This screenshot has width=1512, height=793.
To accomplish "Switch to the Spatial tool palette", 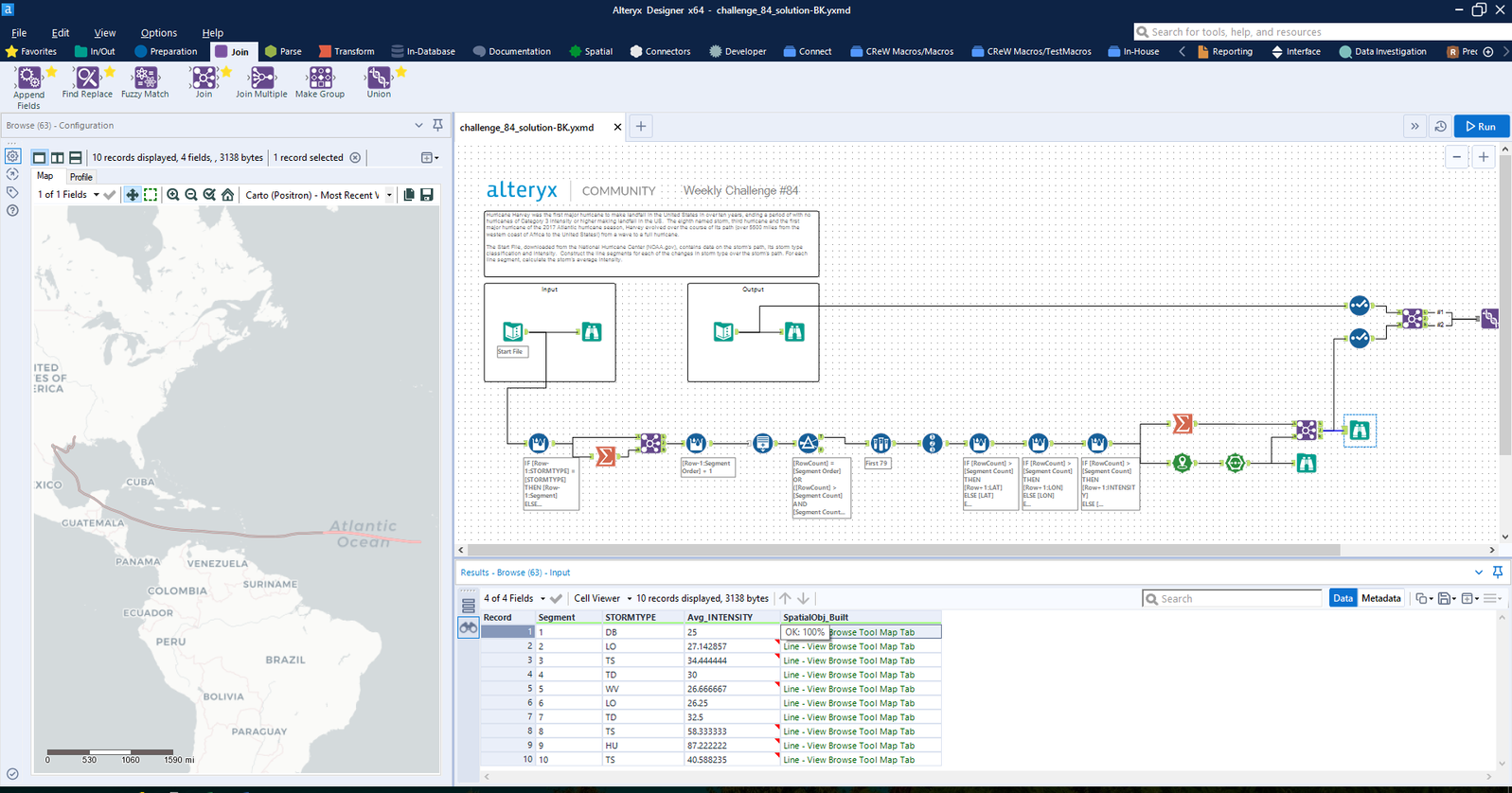I will coord(591,51).
